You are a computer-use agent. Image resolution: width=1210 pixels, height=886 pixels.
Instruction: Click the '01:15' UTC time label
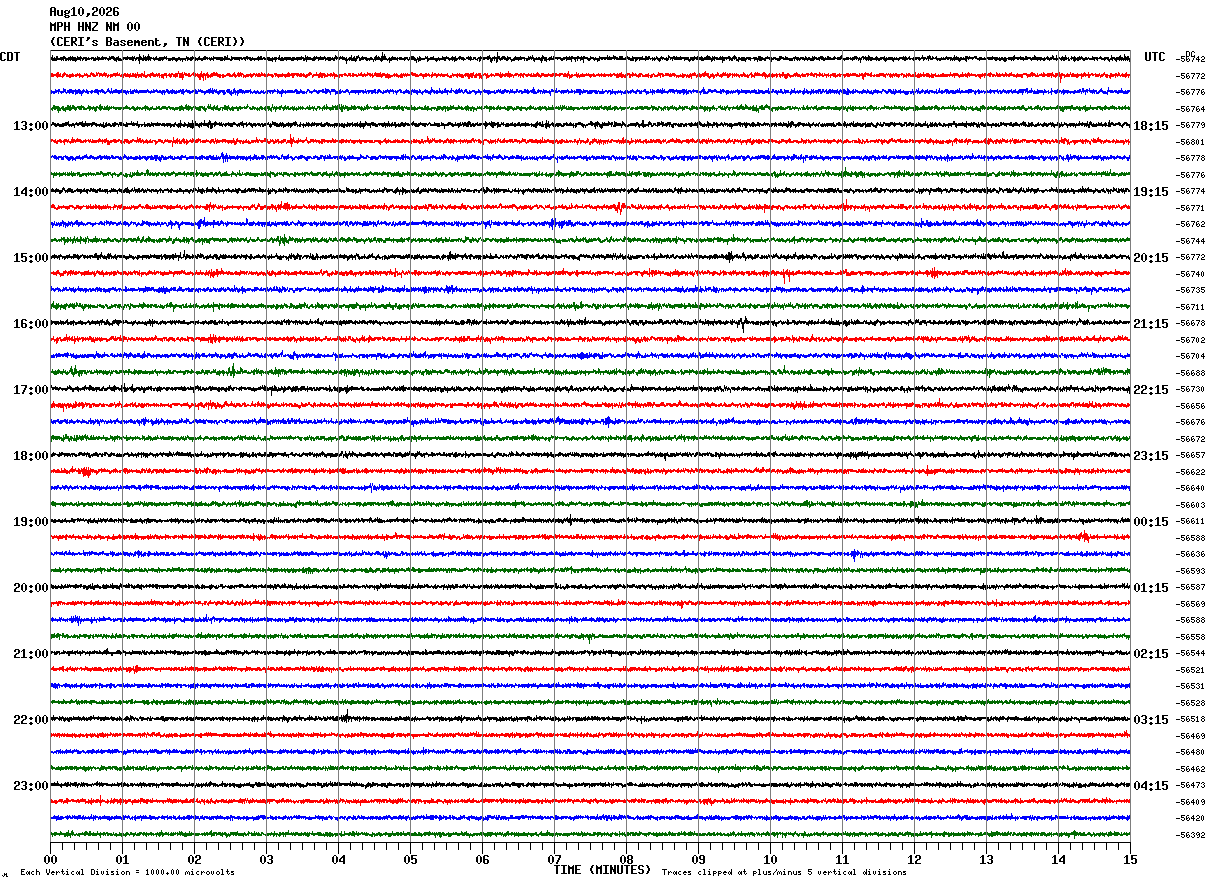point(1151,588)
